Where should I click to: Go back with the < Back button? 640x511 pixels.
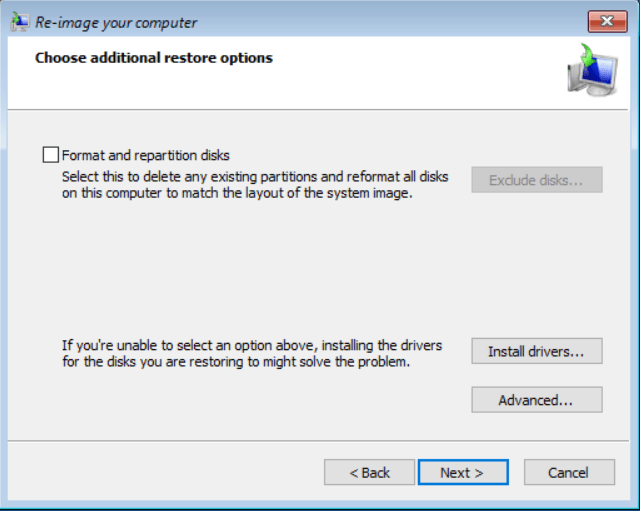[369, 472]
